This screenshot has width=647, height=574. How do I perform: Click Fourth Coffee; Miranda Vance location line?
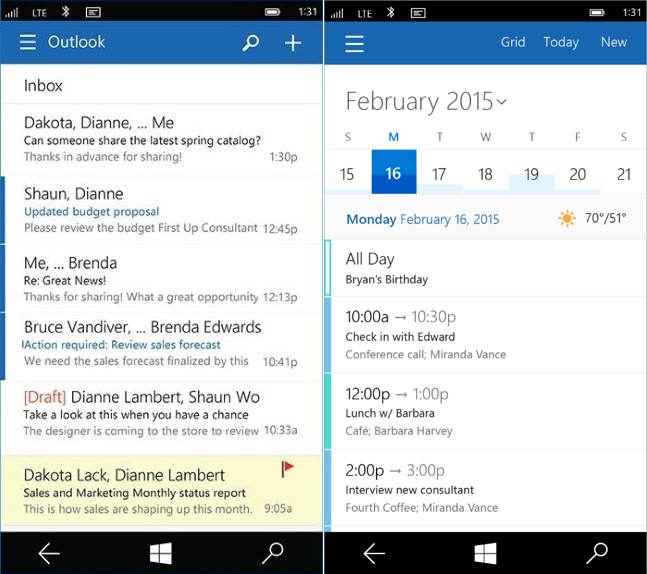[422, 508]
